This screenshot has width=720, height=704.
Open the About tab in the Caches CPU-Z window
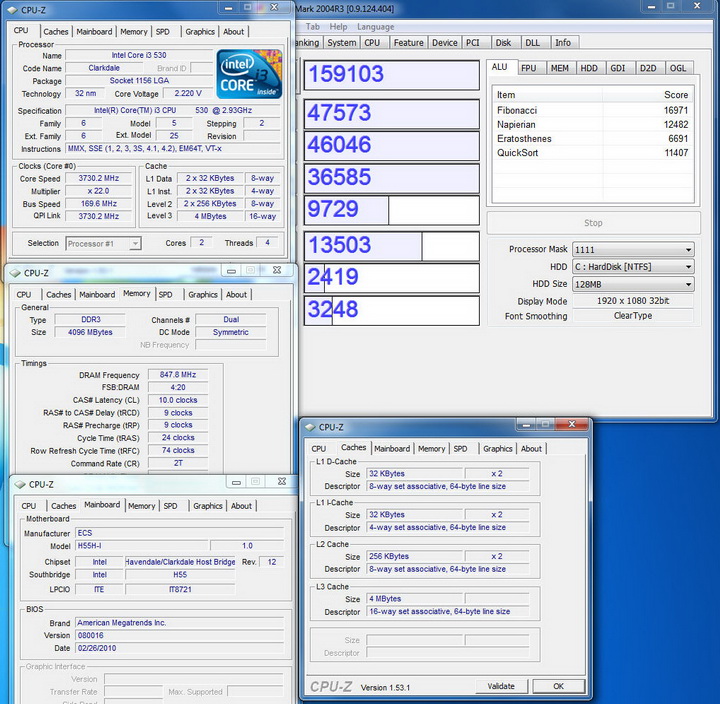[x=531, y=449]
